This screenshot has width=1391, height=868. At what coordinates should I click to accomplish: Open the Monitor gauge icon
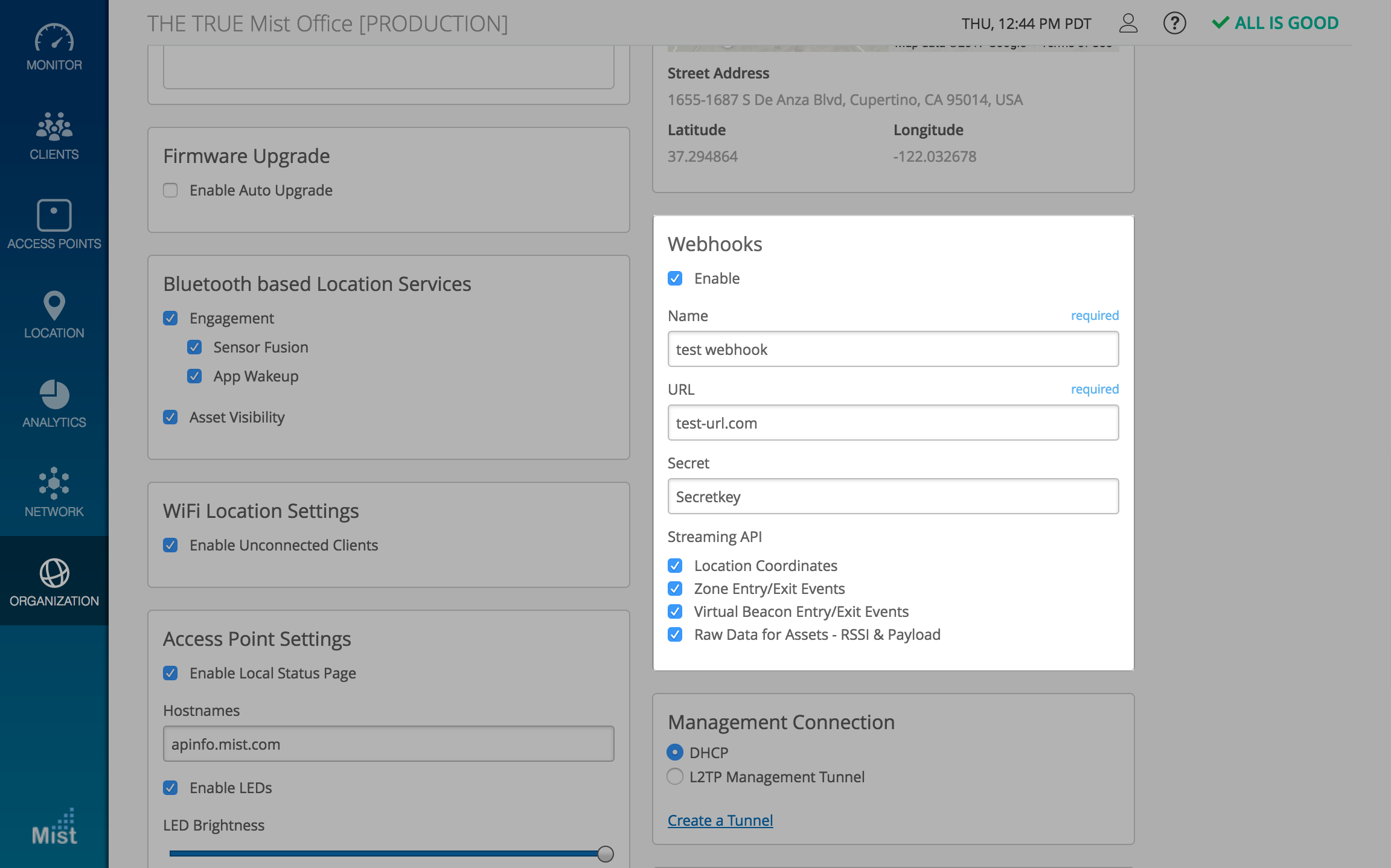pyautogui.click(x=54, y=39)
